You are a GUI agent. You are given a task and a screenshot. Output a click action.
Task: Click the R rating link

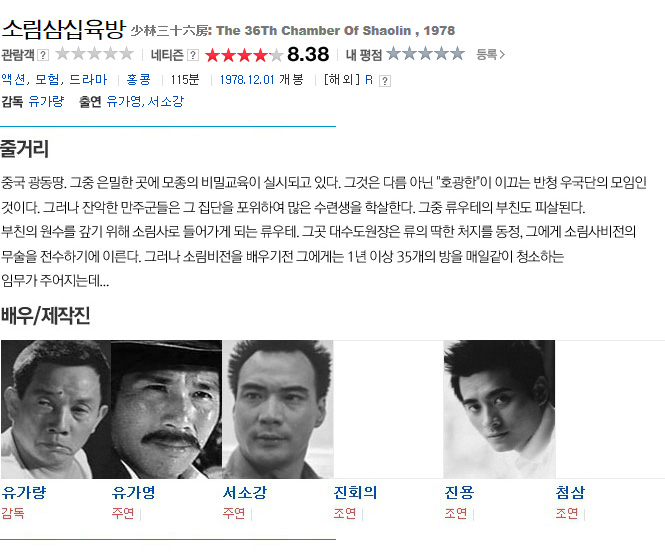point(369,80)
